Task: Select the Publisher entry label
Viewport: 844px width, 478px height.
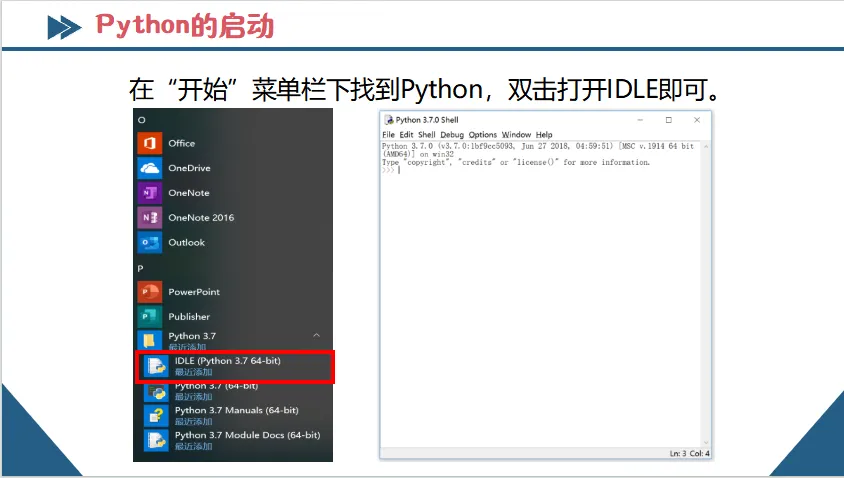Action: point(189,317)
